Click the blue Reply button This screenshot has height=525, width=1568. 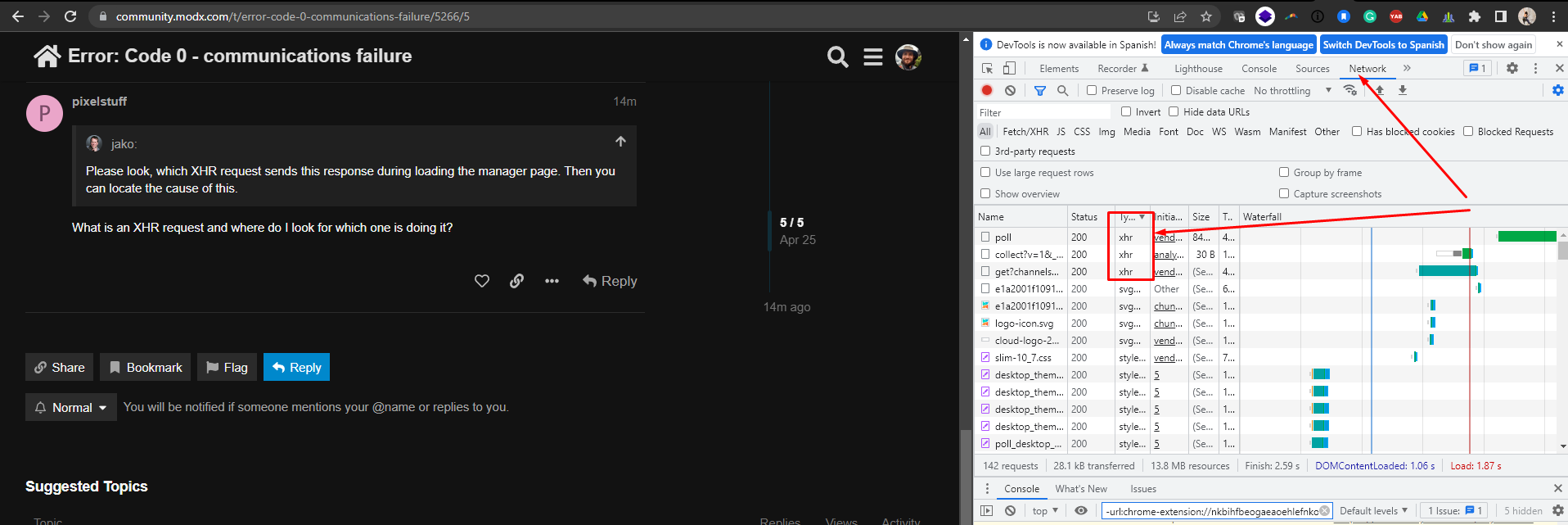296,368
